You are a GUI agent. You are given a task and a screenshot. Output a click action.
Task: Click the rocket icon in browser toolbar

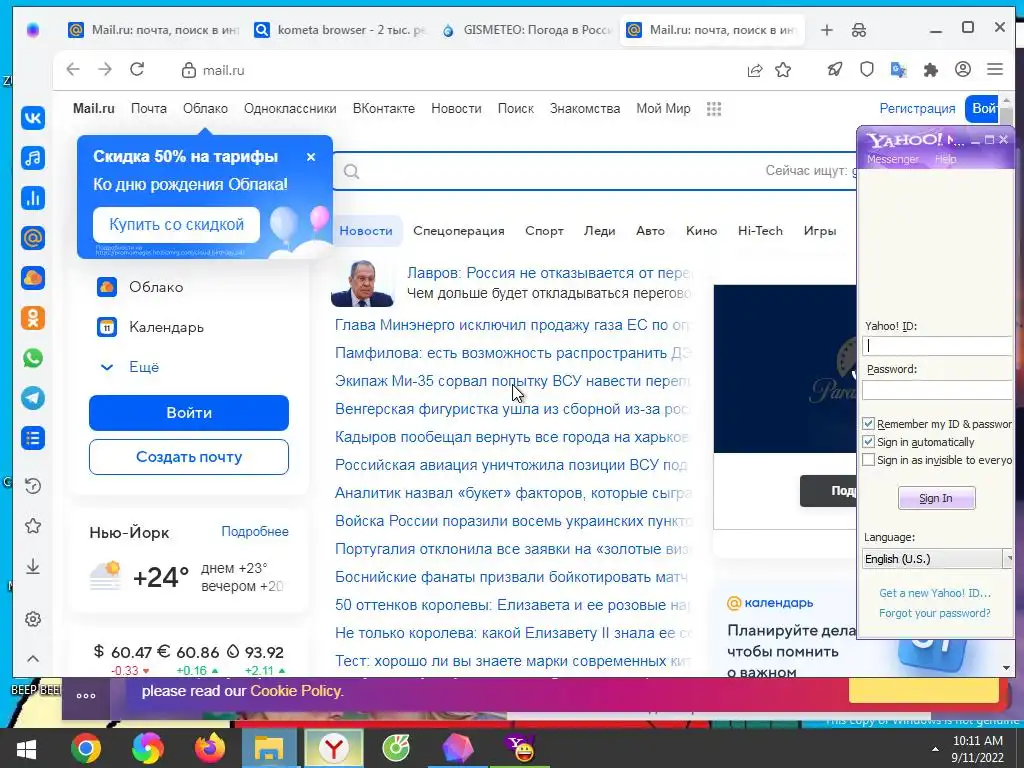[x=835, y=69]
